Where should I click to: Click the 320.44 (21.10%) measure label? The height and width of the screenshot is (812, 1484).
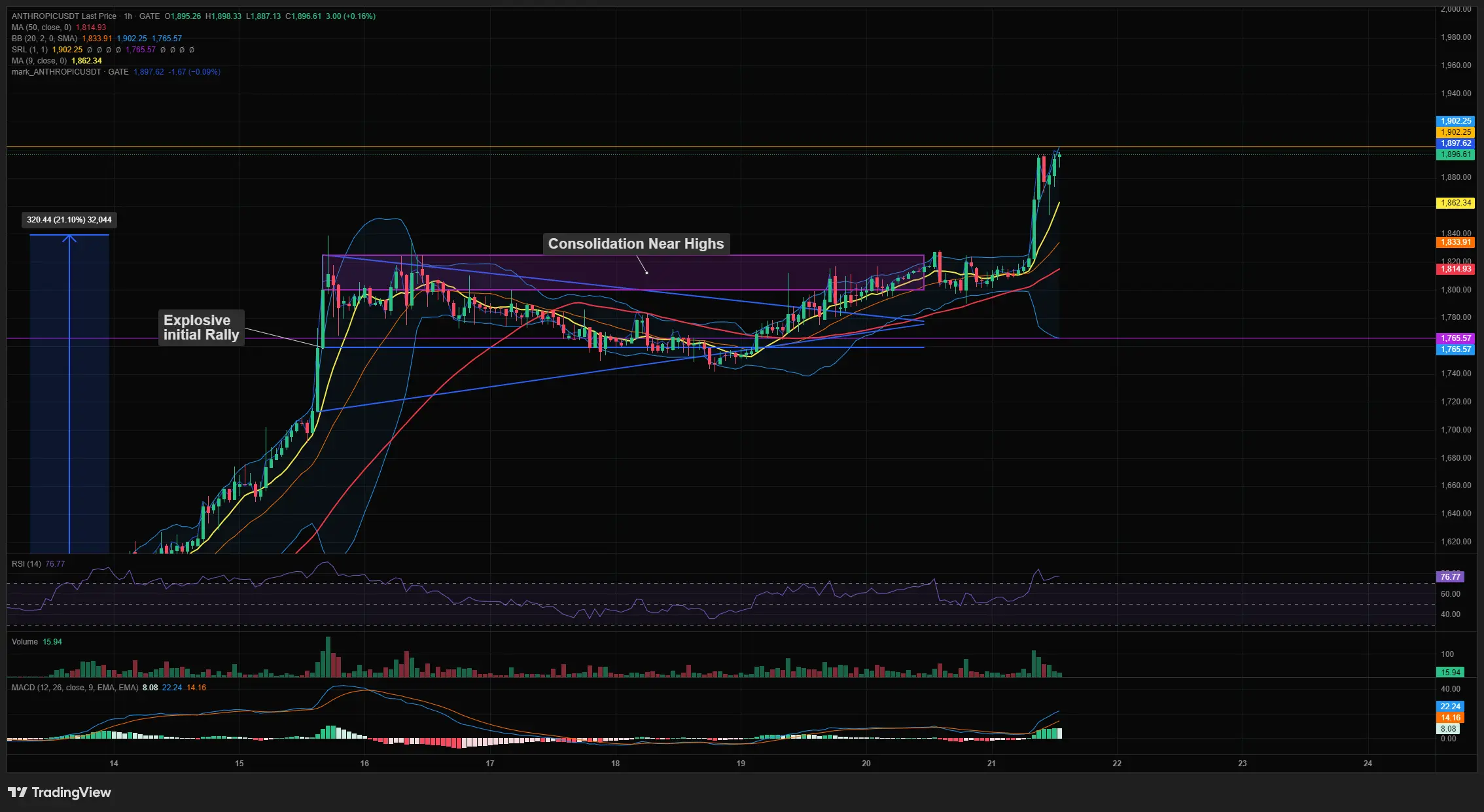coord(69,220)
